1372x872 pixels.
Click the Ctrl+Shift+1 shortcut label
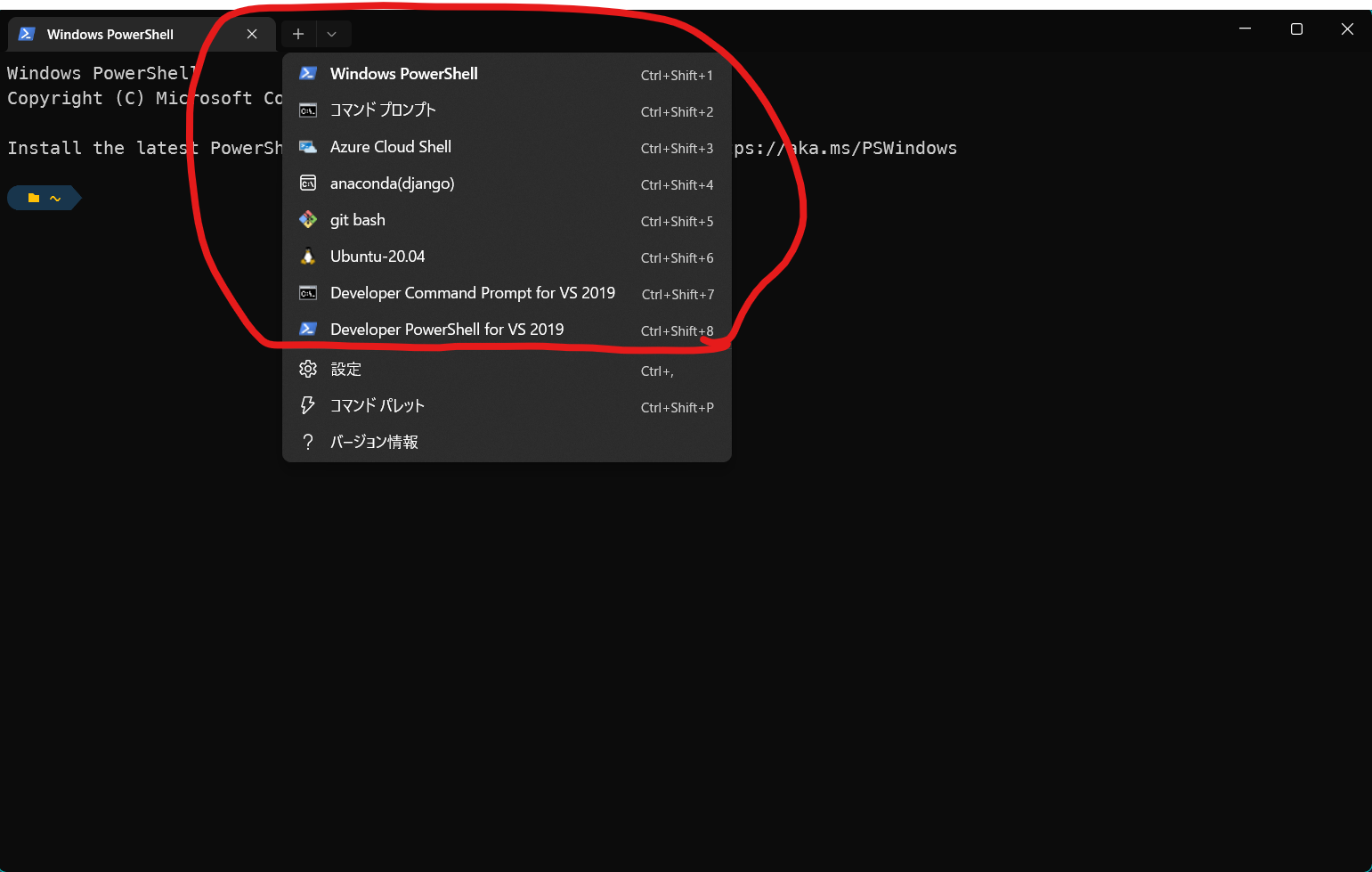[x=677, y=76]
